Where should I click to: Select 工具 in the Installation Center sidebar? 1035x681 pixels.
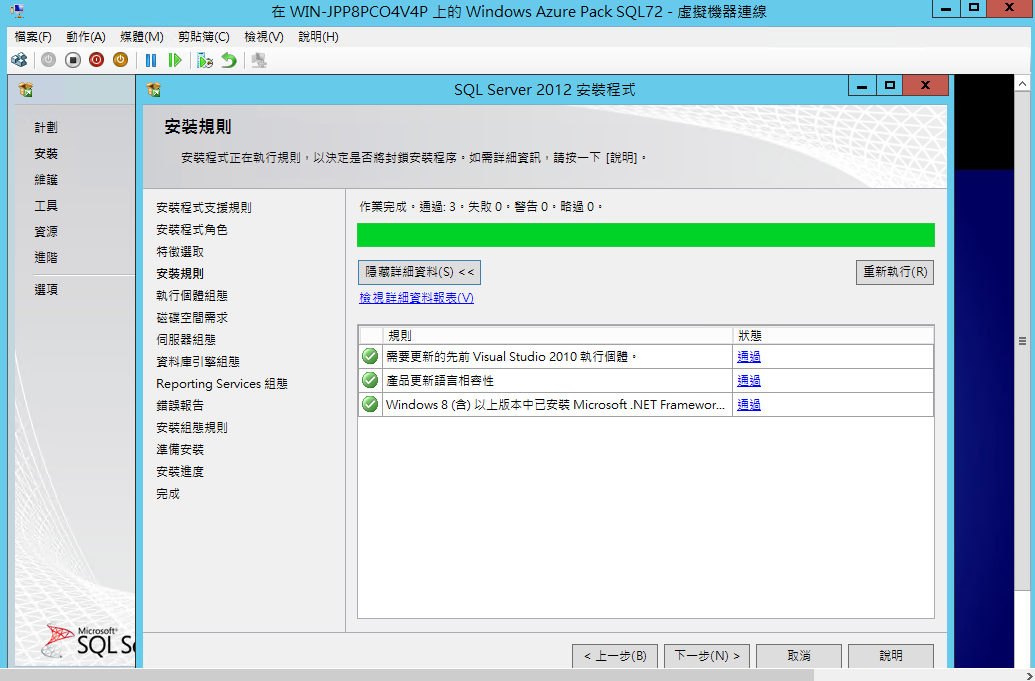tap(46, 206)
